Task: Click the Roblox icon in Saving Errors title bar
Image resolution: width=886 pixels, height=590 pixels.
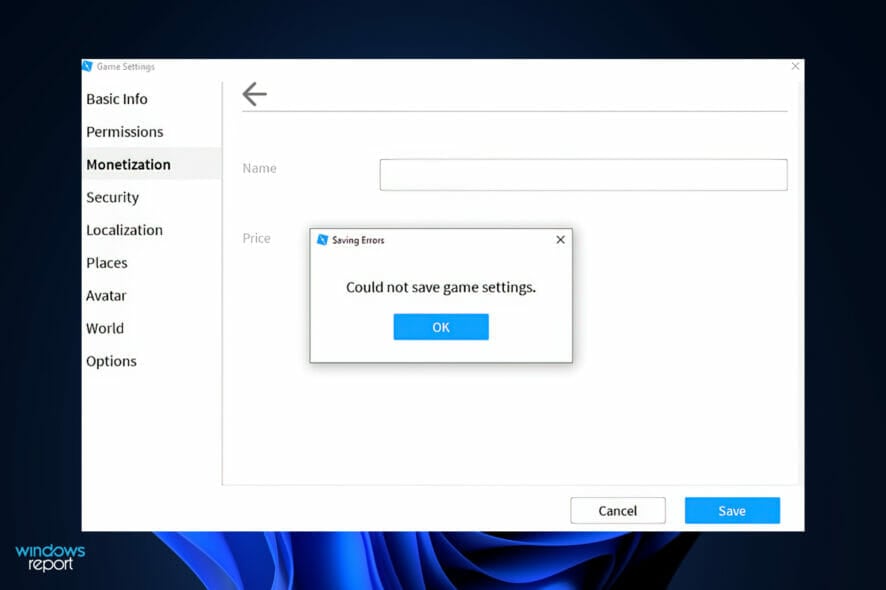Action: pyautogui.click(x=323, y=240)
